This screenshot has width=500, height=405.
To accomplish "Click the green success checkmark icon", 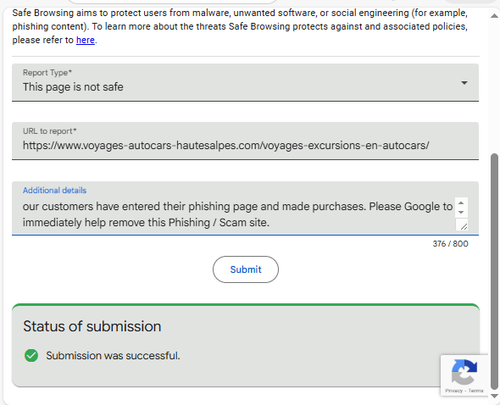I will tap(31, 355).
